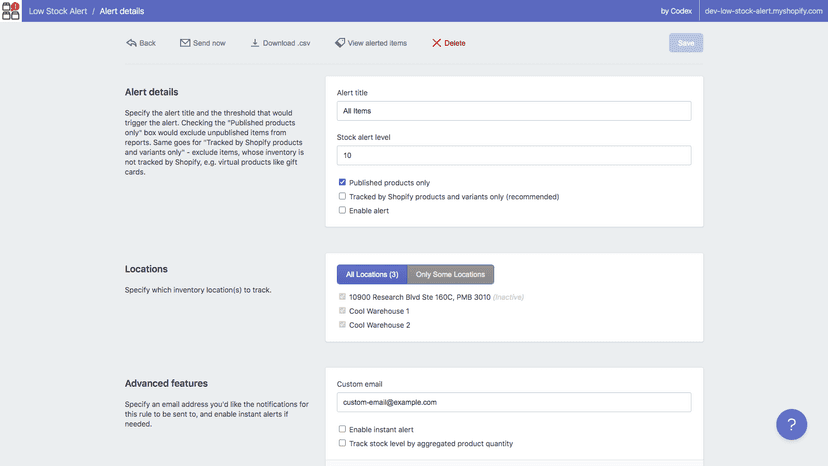The height and width of the screenshot is (466, 828).
Task: Click the red Delete X icon
Action: click(x=436, y=43)
